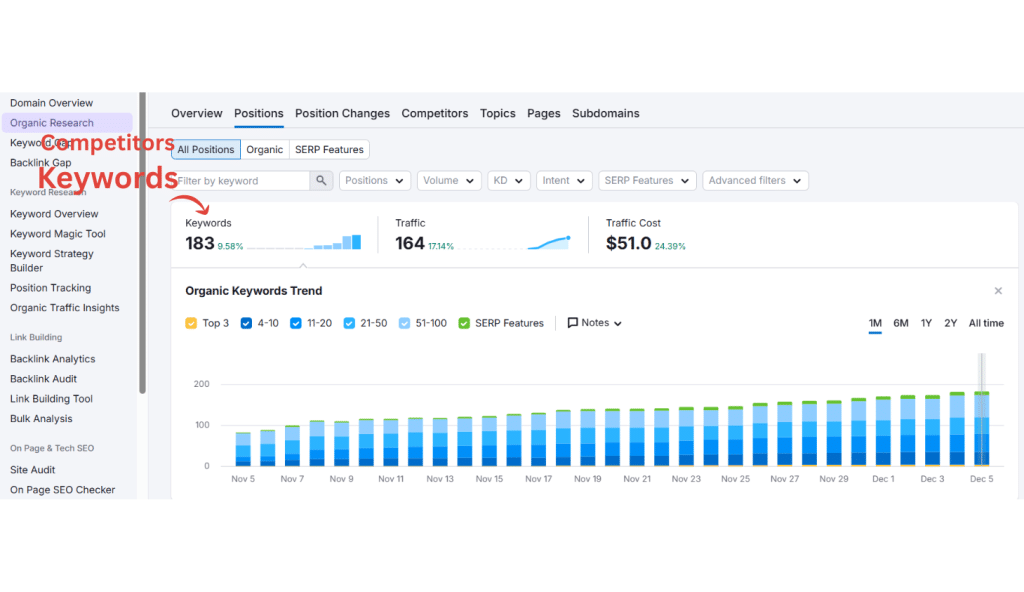Select the All time range in trend chart
This screenshot has width=1024, height=592.
987,323
